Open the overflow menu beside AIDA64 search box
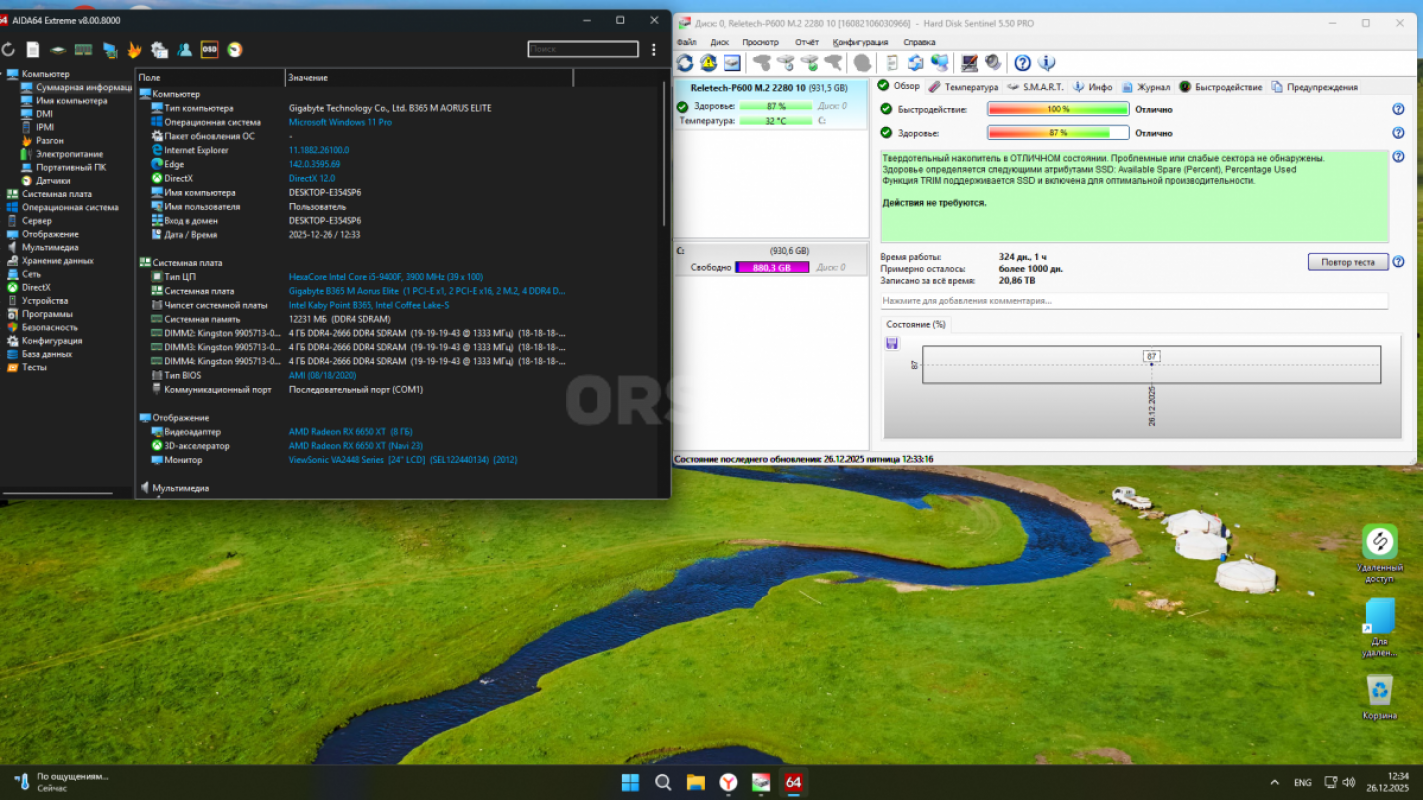 click(653, 48)
